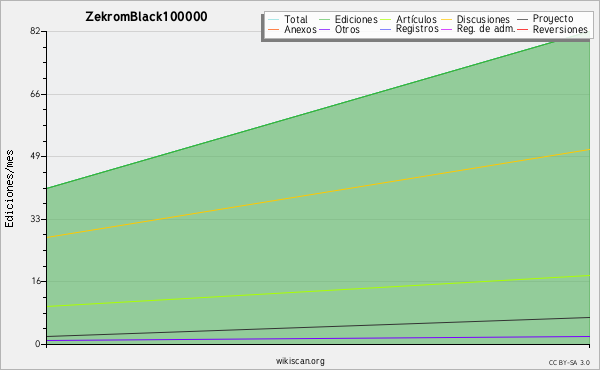This screenshot has height=370, width=600.
Task: Click the 0 y-axis tick label
Action: tap(38, 344)
